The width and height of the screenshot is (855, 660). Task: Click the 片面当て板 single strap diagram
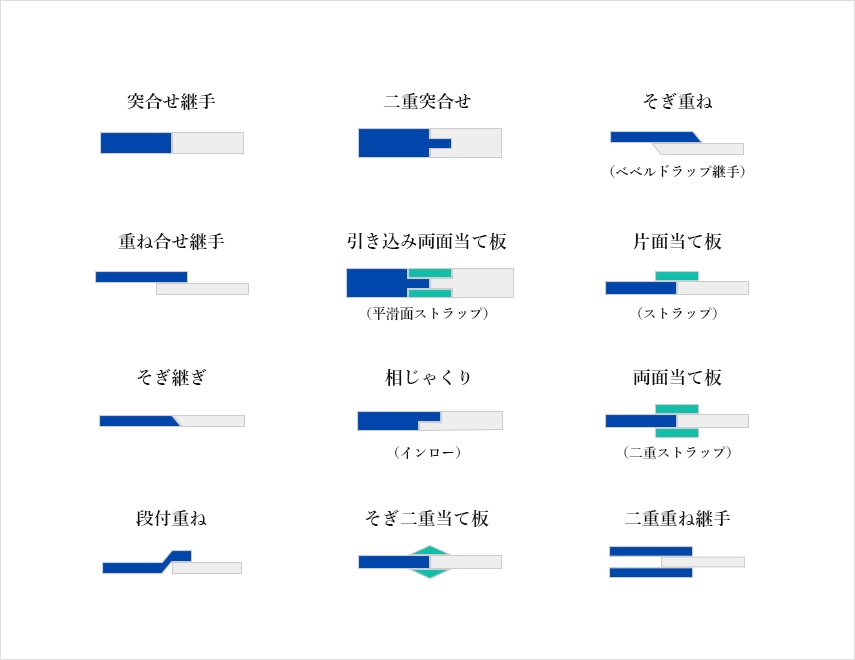[677, 283]
